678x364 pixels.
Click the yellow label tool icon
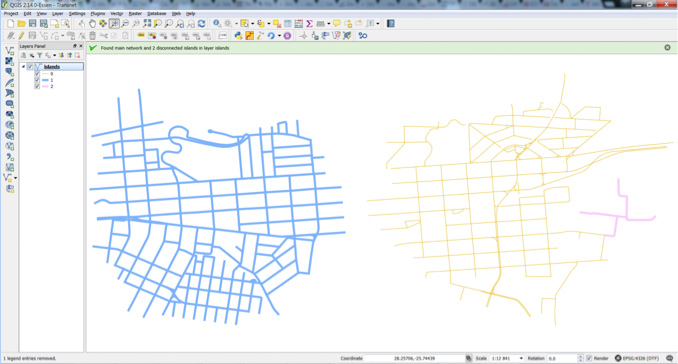[x=141, y=35]
